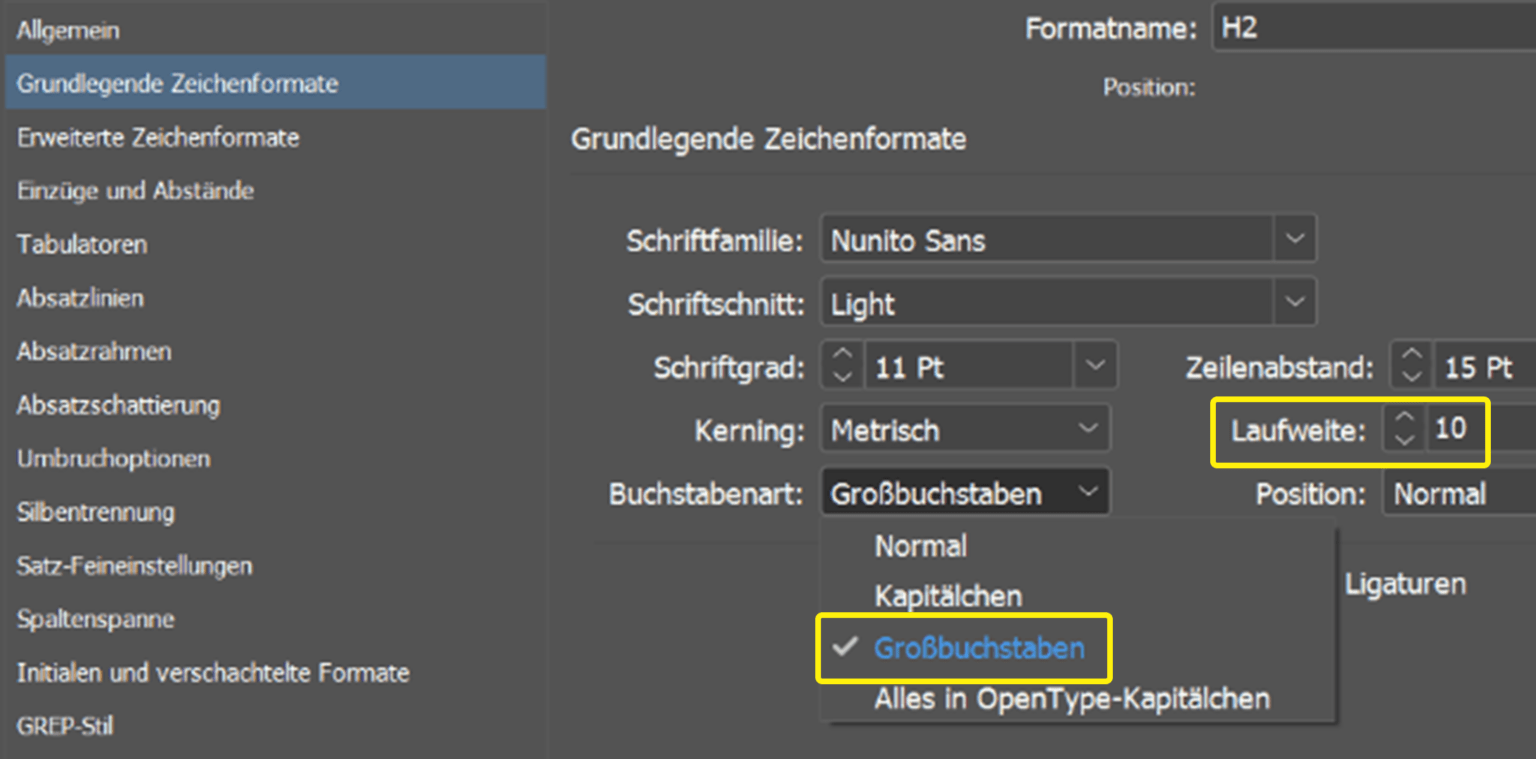The width and height of the screenshot is (1536, 759).
Task: Select Spaltenspanne in the sidebar
Action: [95, 619]
